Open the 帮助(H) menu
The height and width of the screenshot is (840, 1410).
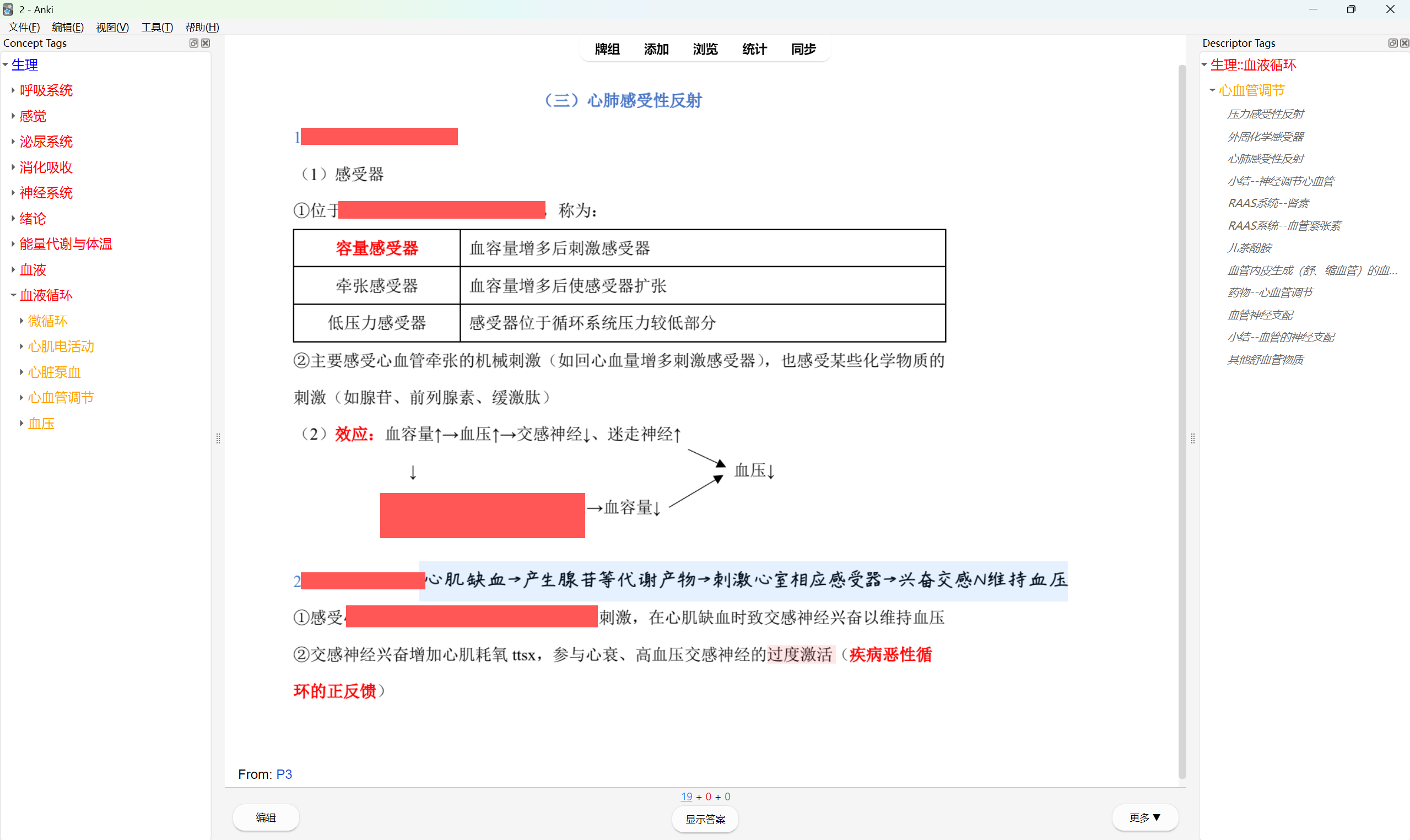coord(202,27)
